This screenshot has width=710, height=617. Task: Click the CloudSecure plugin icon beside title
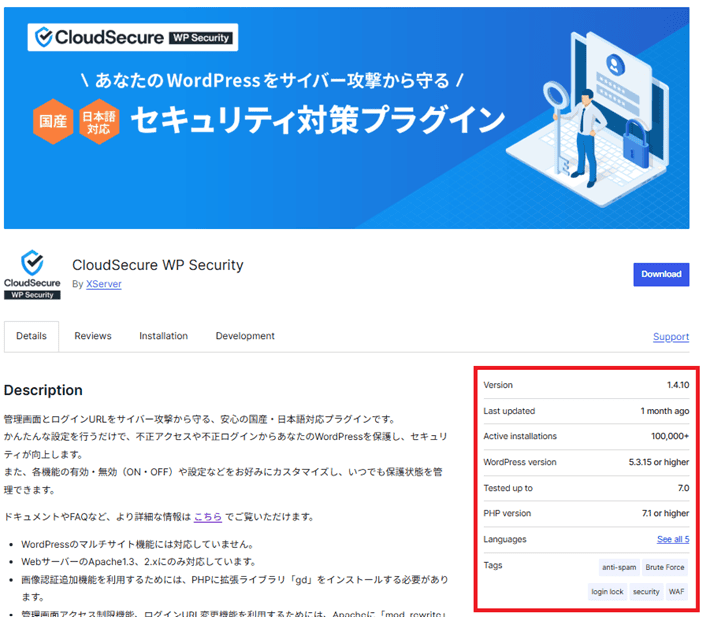click(x=32, y=274)
